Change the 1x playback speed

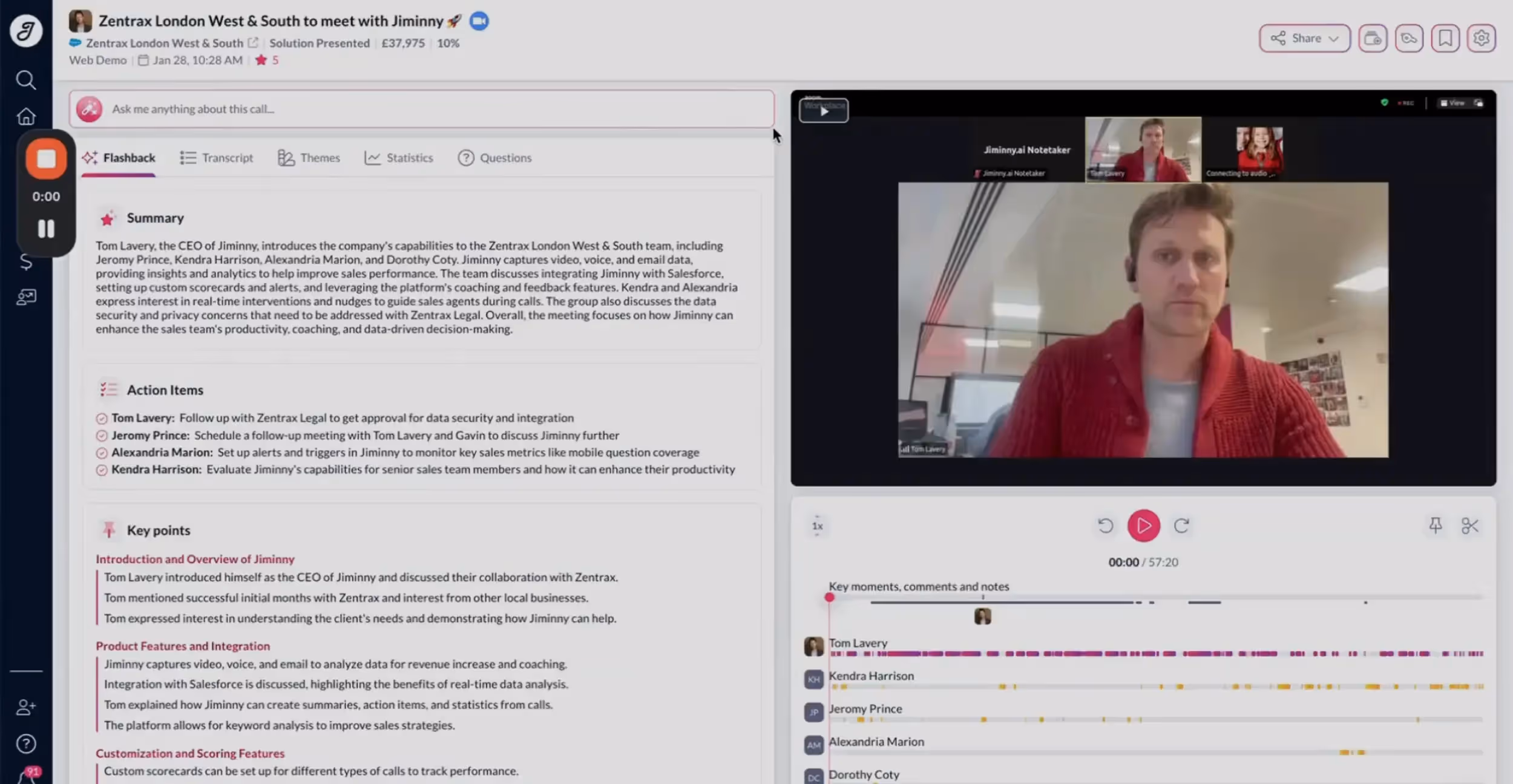coord(817,526)
